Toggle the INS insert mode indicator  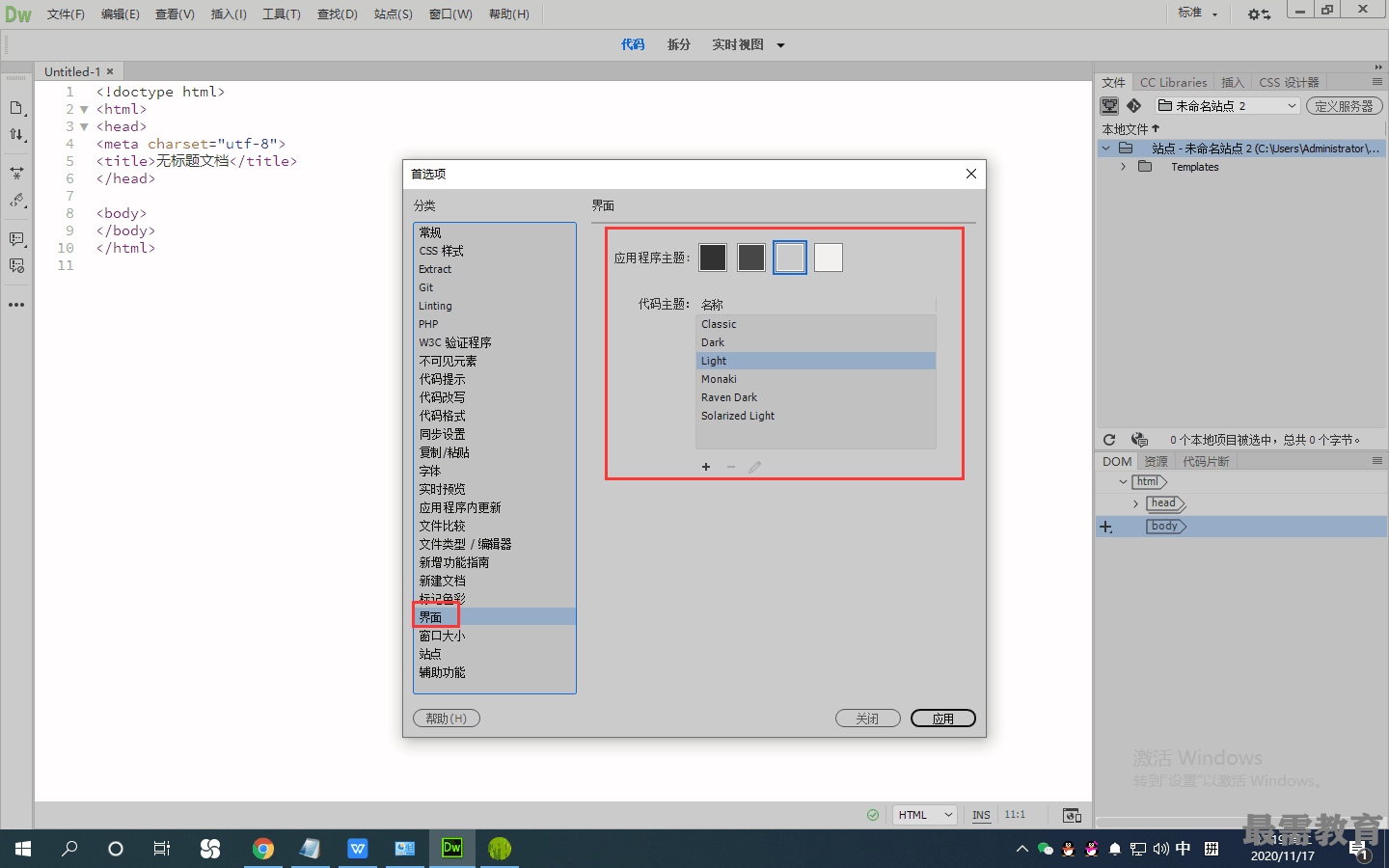pos(981,815)
